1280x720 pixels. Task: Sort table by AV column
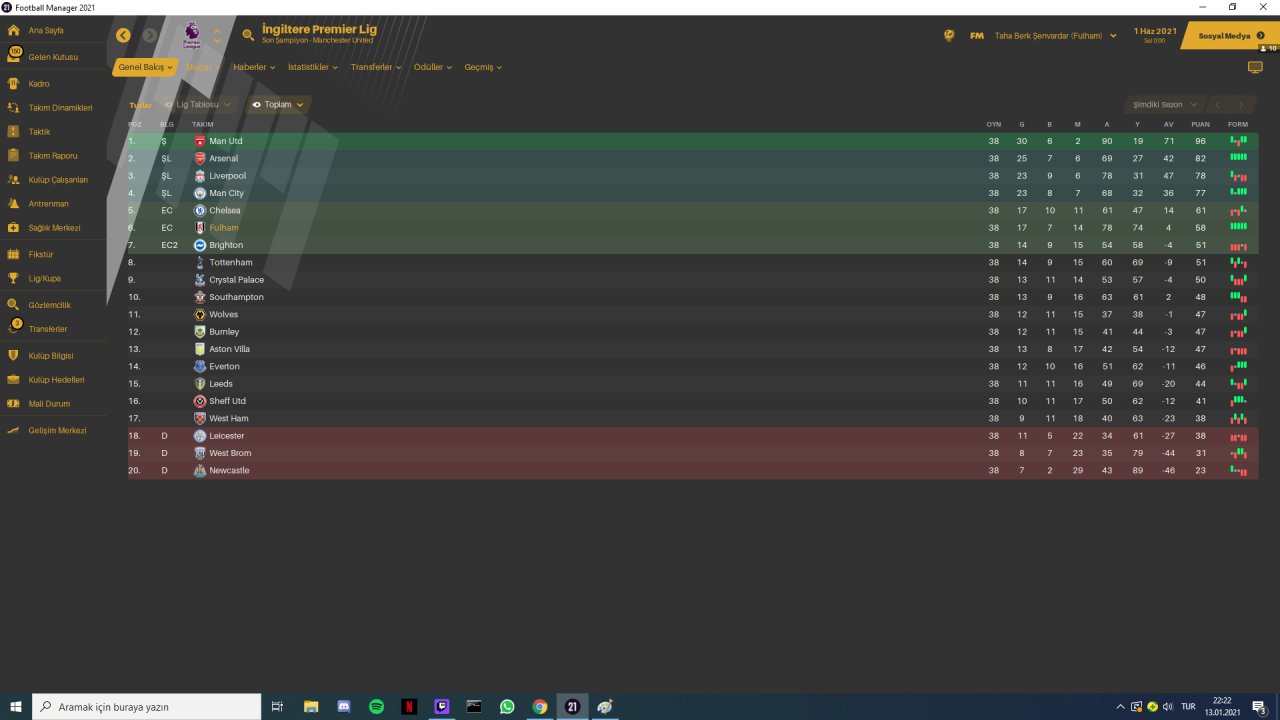tap(1168, 124)
